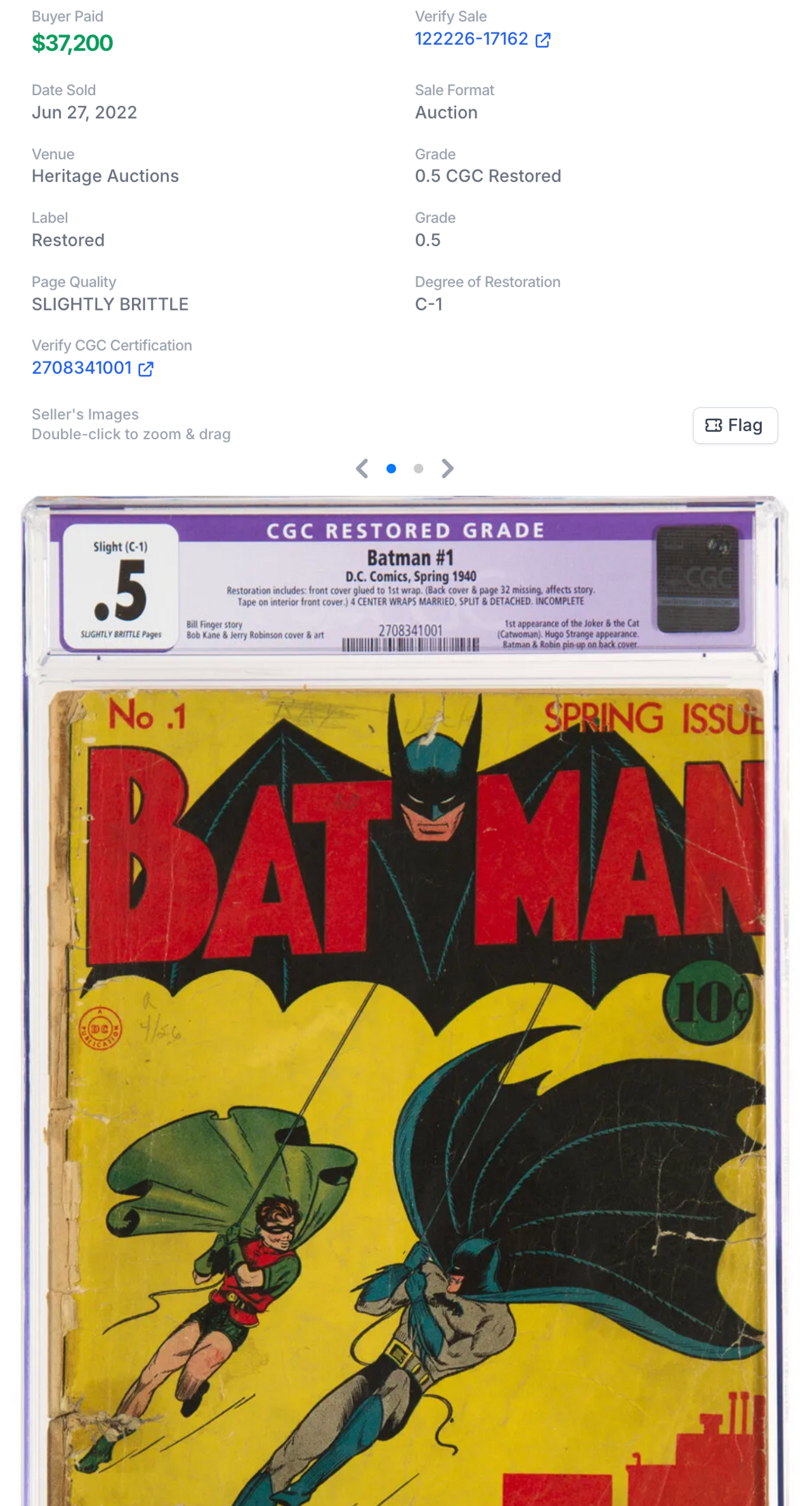The width and height of the screenshot is (812, 1506).
Task: Click the barcode on the CGC label
Action: [x=410, y=645]
